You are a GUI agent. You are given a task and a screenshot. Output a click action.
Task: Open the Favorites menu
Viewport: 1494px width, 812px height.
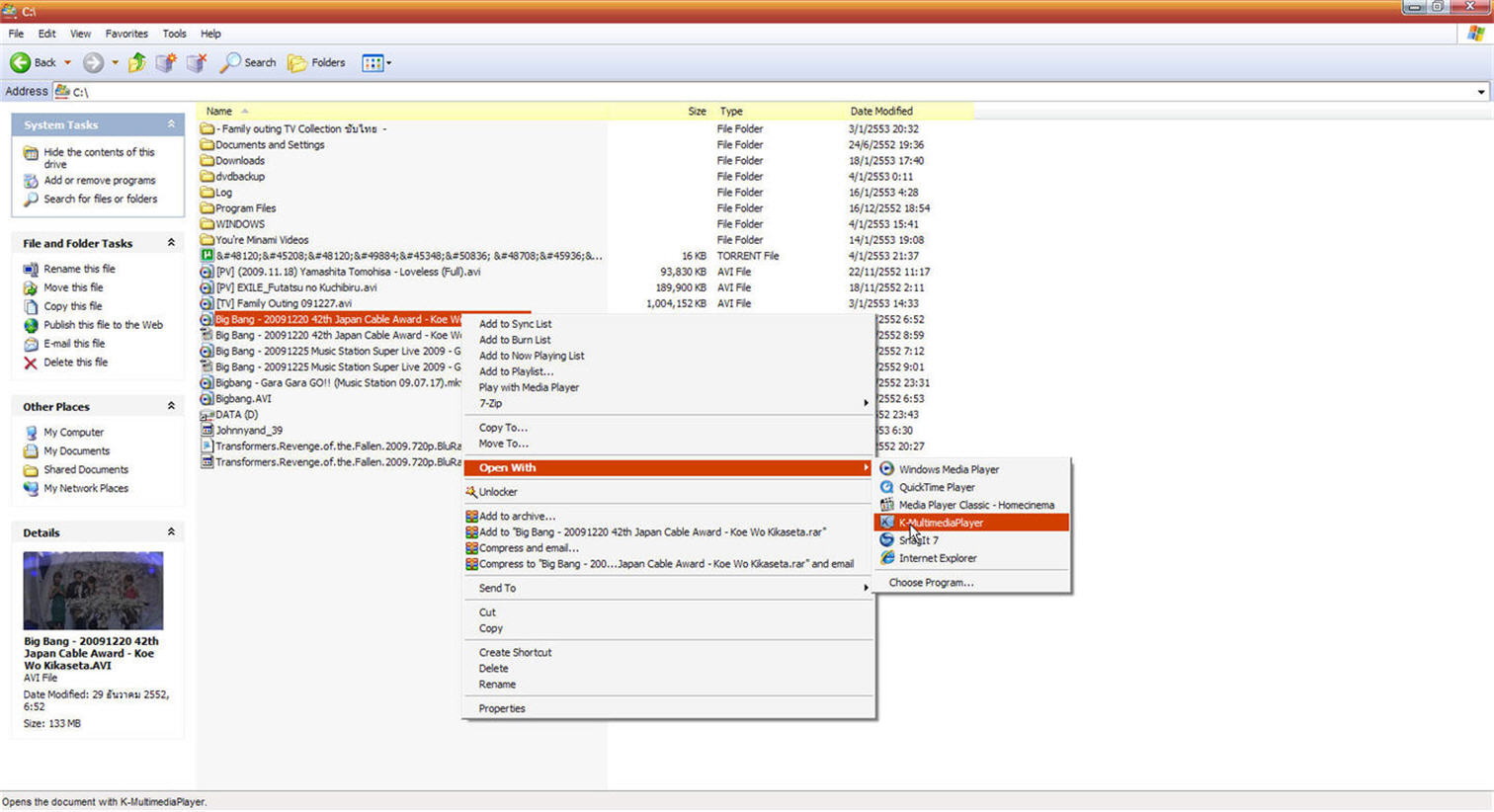coord(126,34)
